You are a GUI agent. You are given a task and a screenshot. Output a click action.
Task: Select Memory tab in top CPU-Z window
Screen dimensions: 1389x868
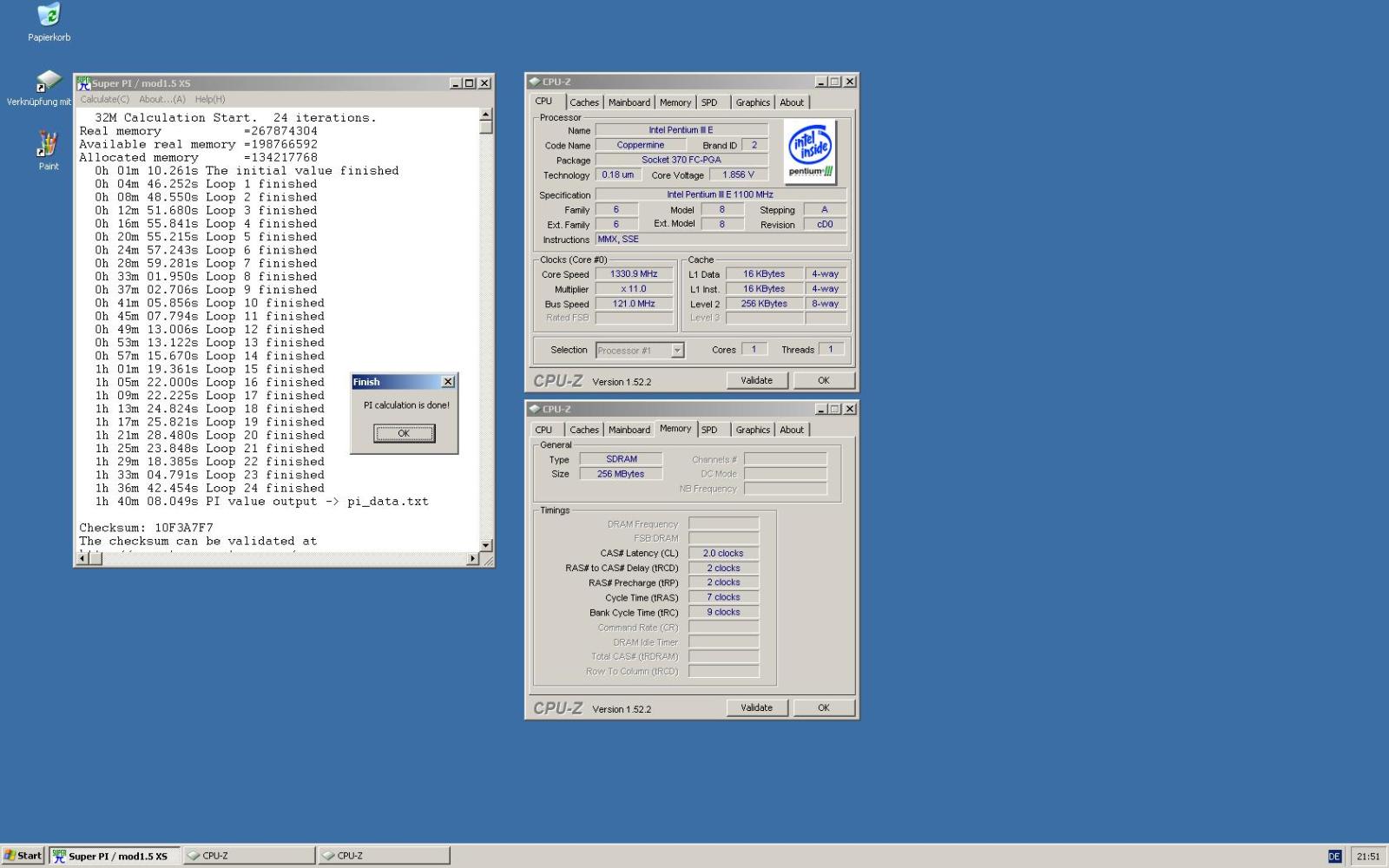(x=675, y=102)
